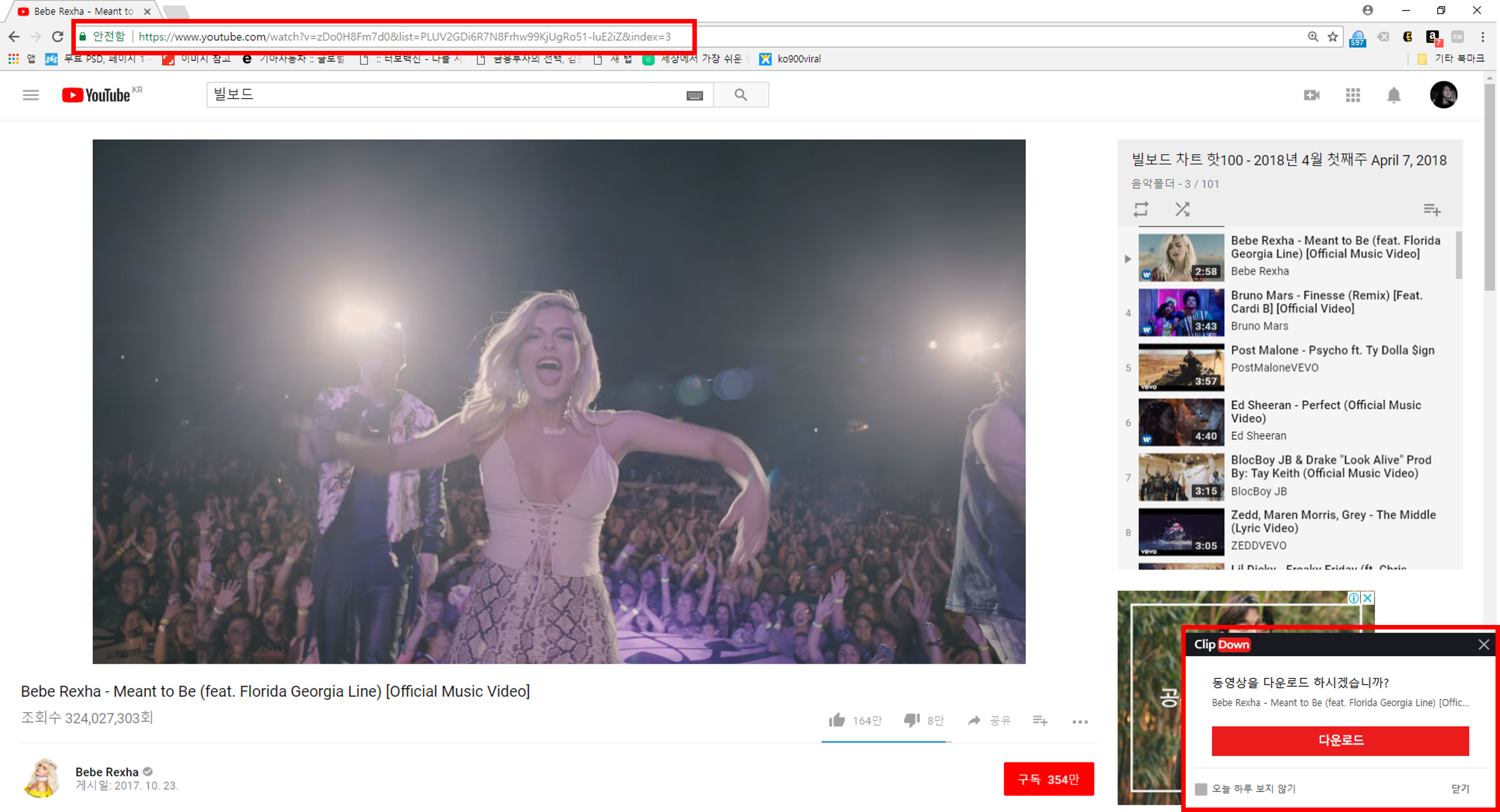Subscribe with the 구독 354만 button

(x=1049, y=779)
